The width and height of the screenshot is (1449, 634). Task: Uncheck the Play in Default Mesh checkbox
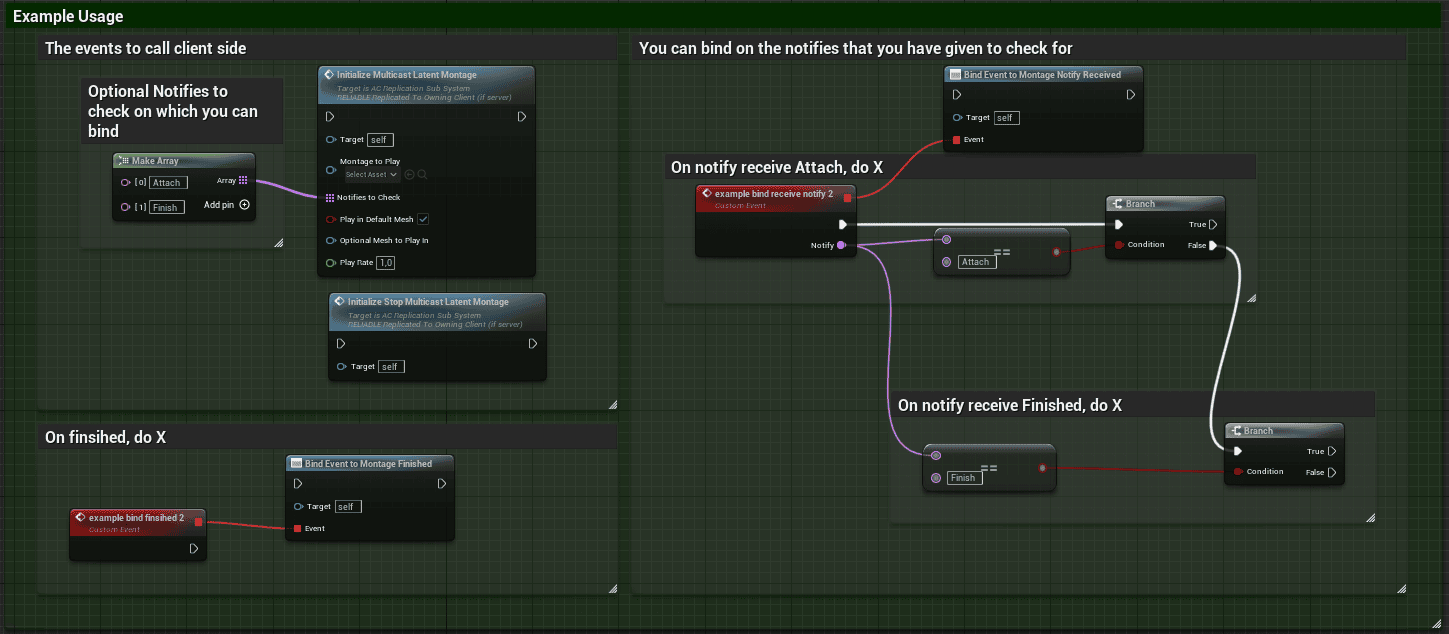424,219
